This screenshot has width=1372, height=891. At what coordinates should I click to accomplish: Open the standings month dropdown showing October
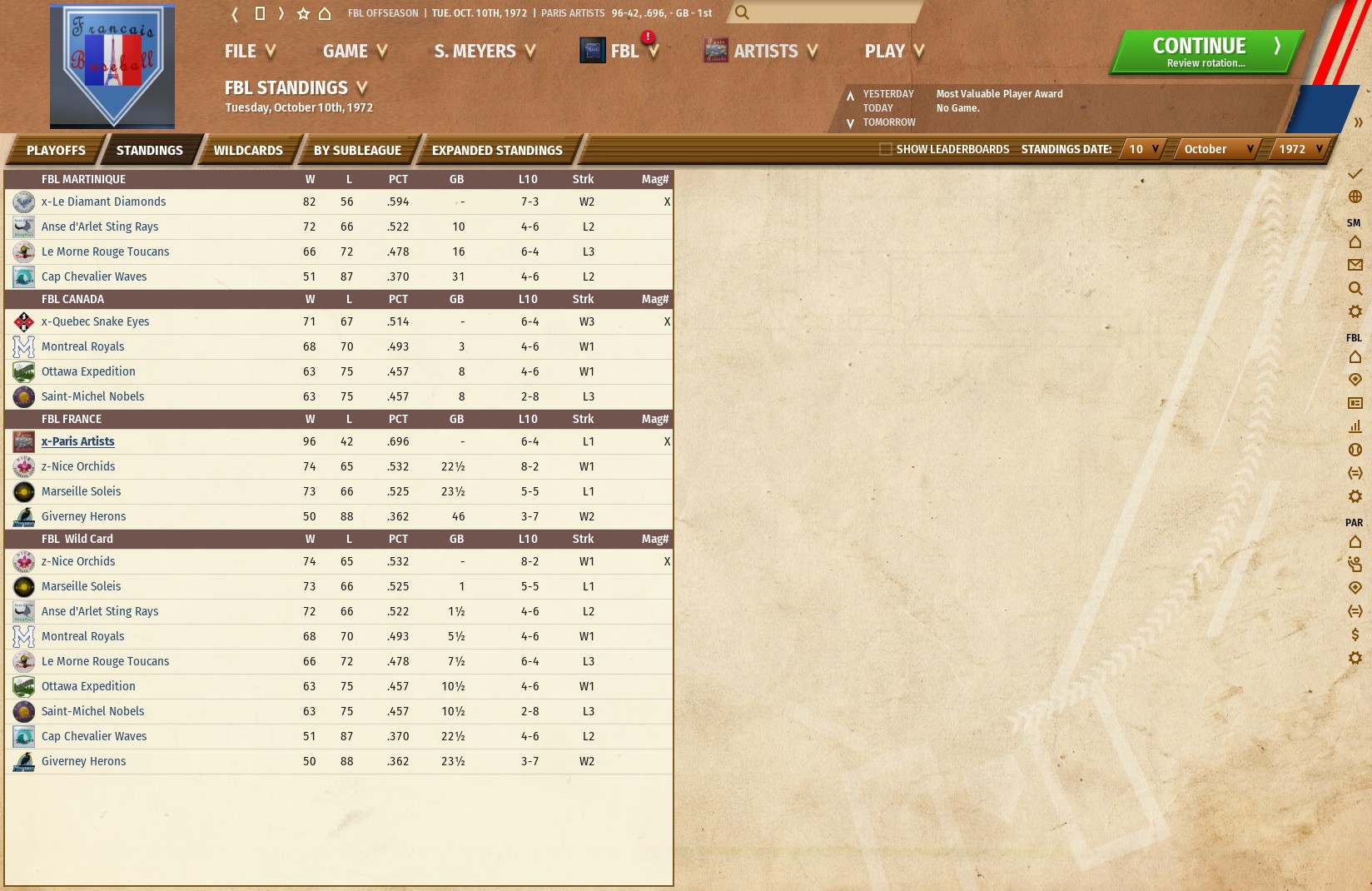(x=1217, y=149)
